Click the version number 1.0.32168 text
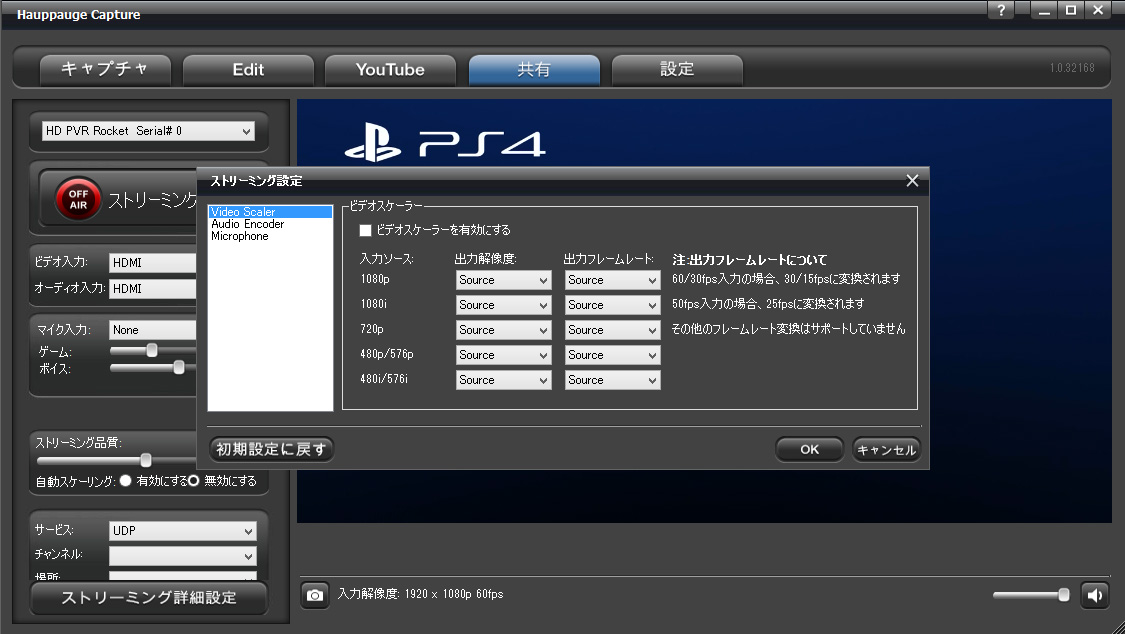The image size is (1125, 634). [1072, 68]
